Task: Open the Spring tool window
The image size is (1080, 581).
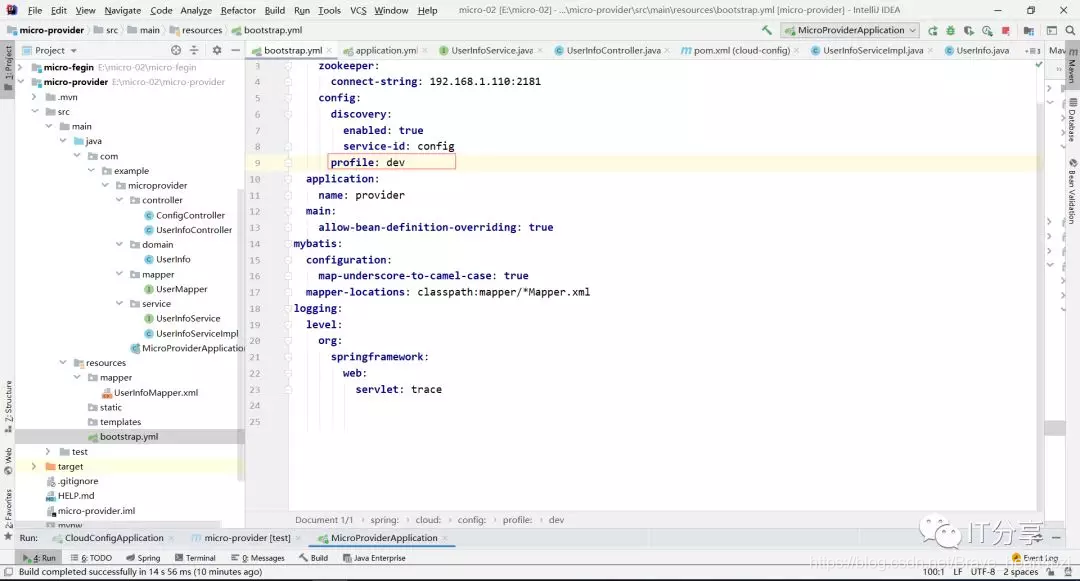Action: point(143,558)
